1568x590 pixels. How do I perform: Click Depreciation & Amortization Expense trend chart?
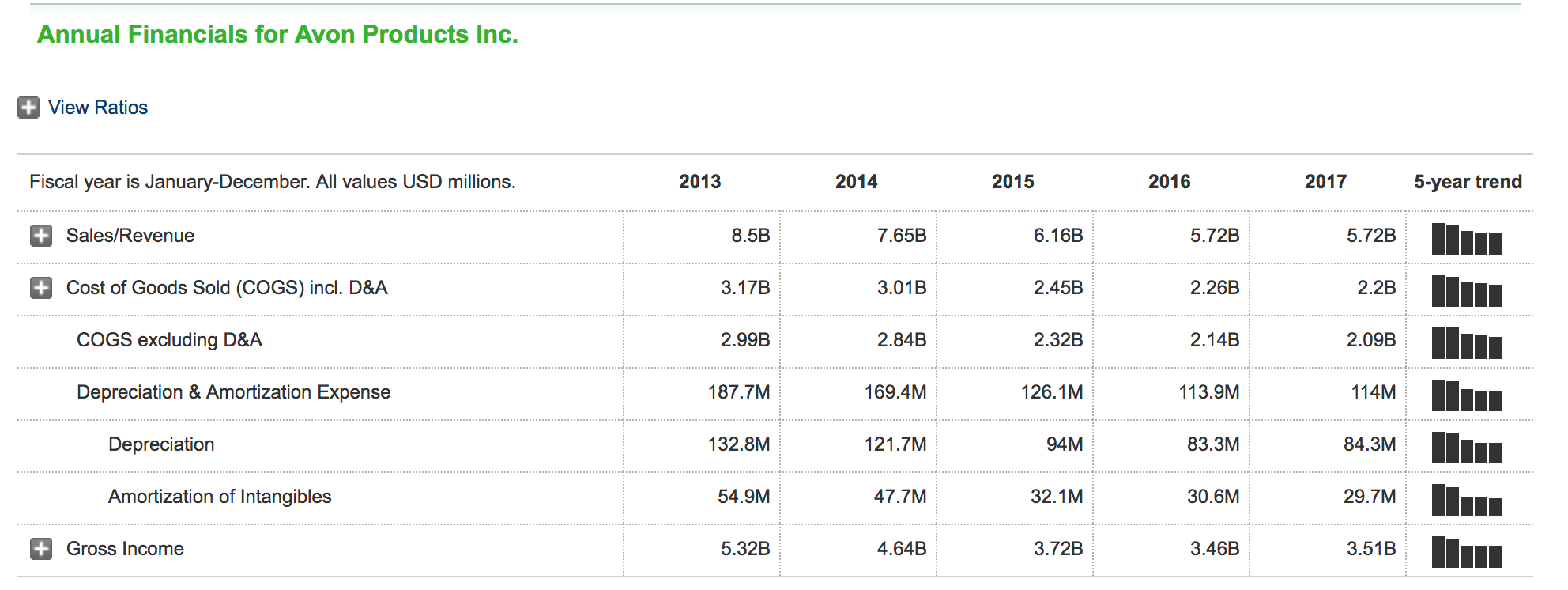1466,395
